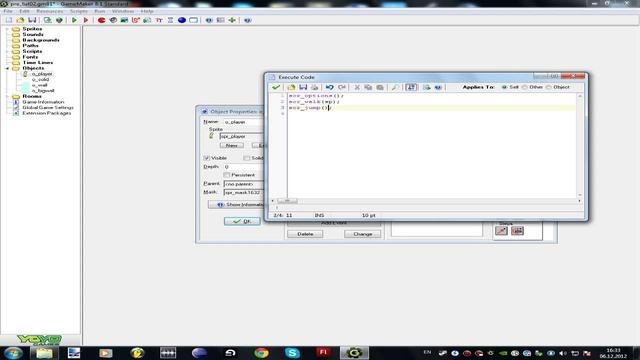Image resolution: width=640 pixels, height=360 pixels.
Task: Open Global Game Settings in resource tree
Action: pyautogui.click(x=48, y=107)
